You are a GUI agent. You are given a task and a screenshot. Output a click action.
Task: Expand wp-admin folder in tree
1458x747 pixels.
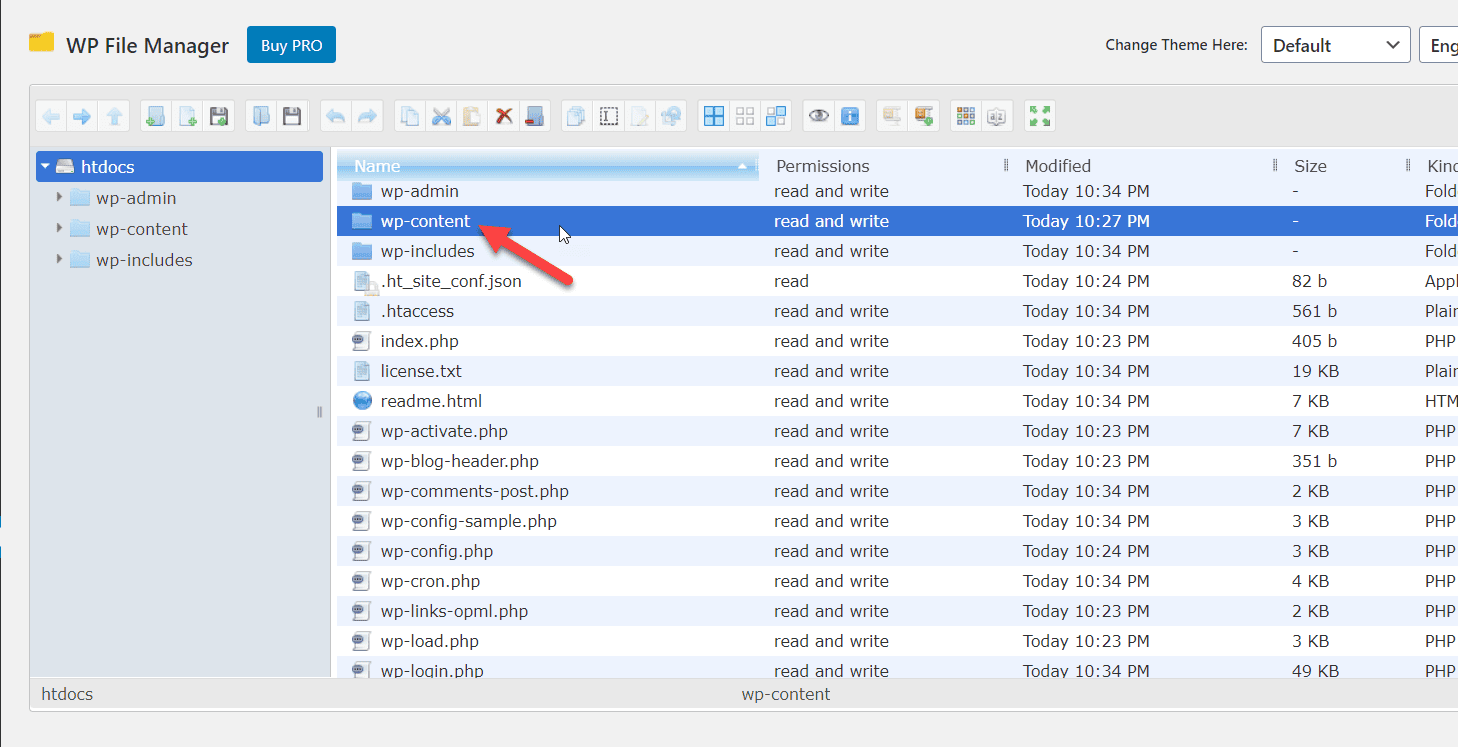[60, 198]
